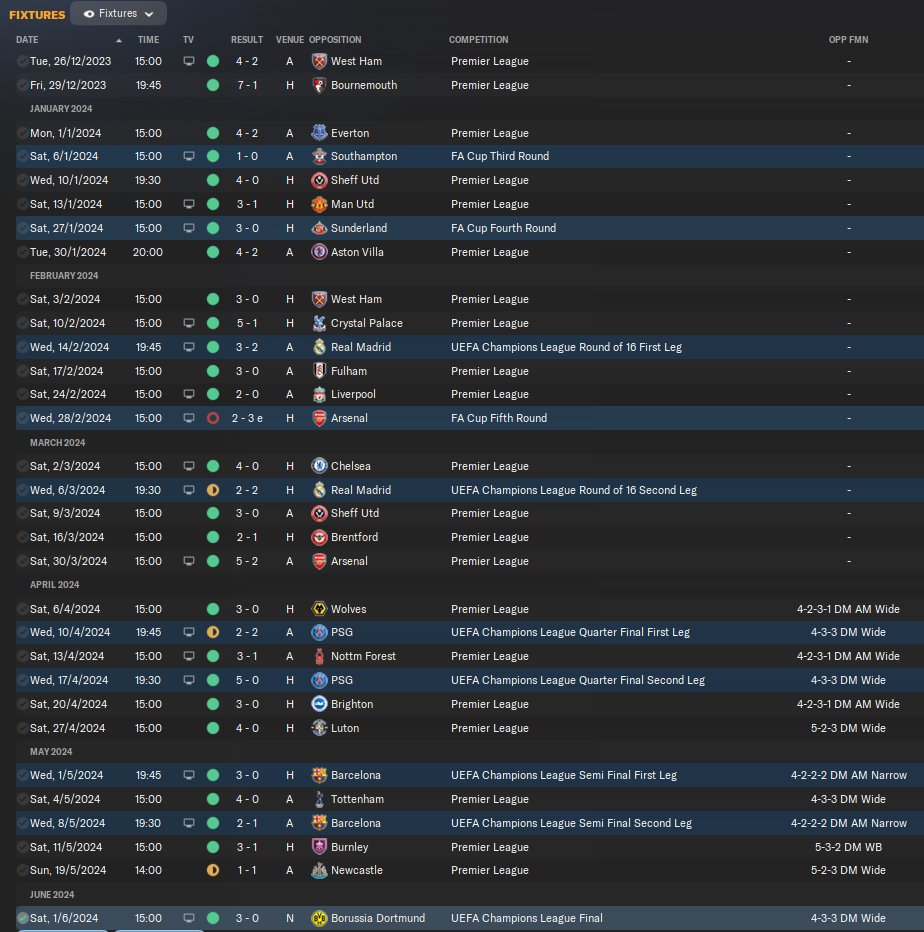Toggle the checkmark on Sat, 13/1/2024 row
Image resolution: width=924 pixels, height=932 pixels.
(x=23, y=204)
